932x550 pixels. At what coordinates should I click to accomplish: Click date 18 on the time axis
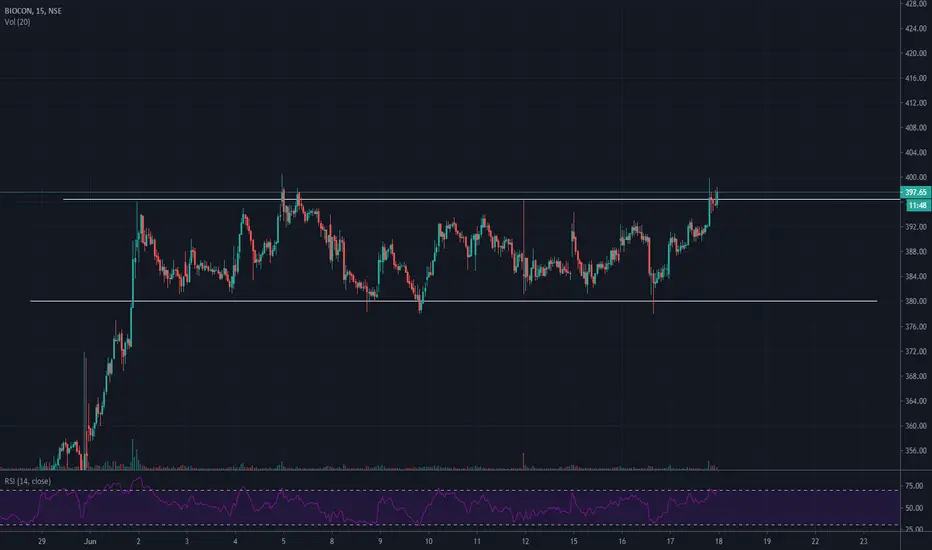pyautogui.click(x=719, y=542)
